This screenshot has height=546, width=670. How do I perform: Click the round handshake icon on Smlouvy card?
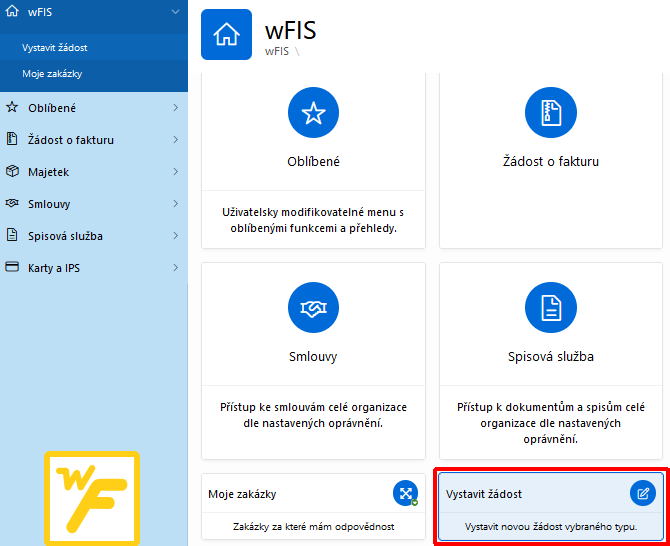click(x=314, y=308)
